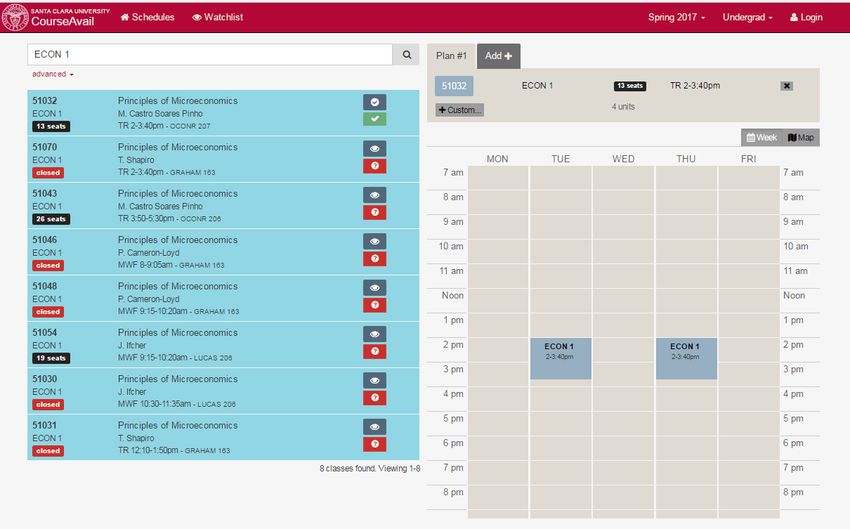Click the Login link
Image resolution: width=850 pixels, height=529 pixels.
[x=806, y=17]
